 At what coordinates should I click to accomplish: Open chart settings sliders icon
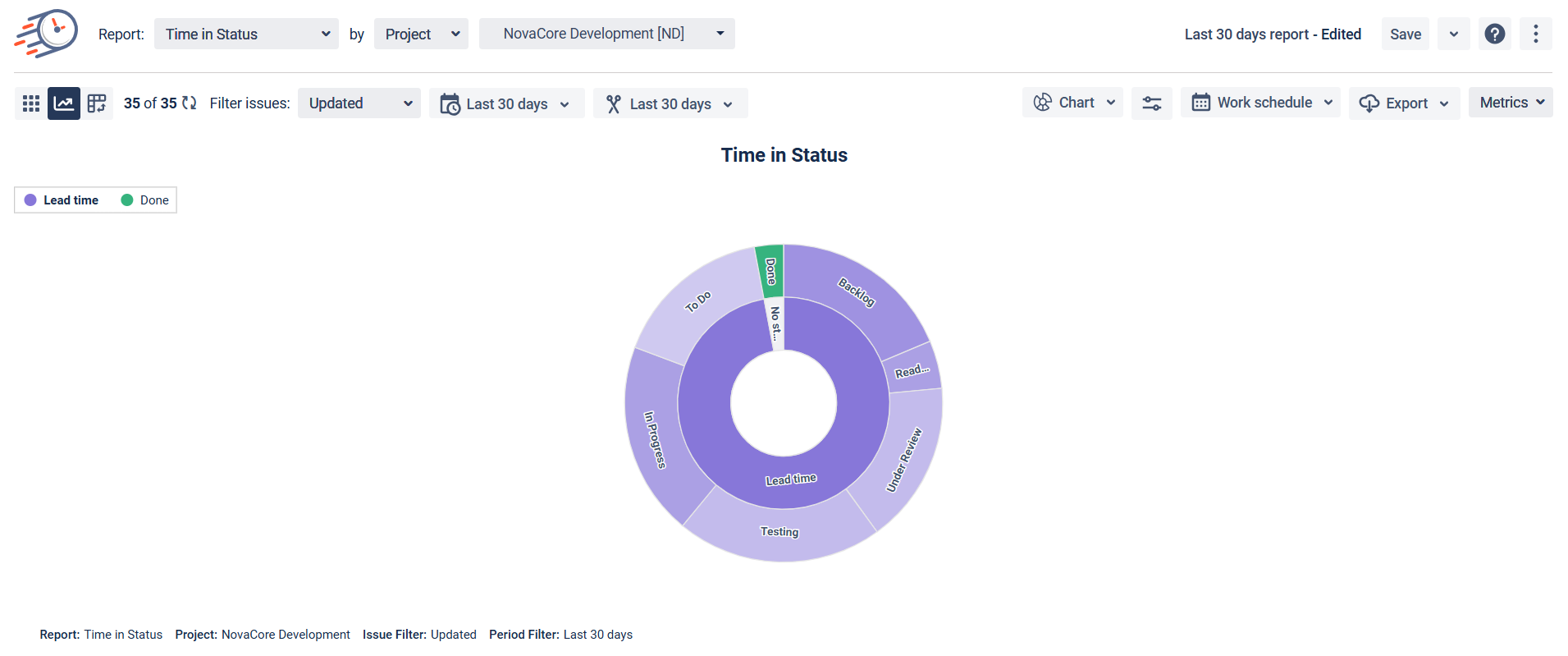[x=1151, y=103]
